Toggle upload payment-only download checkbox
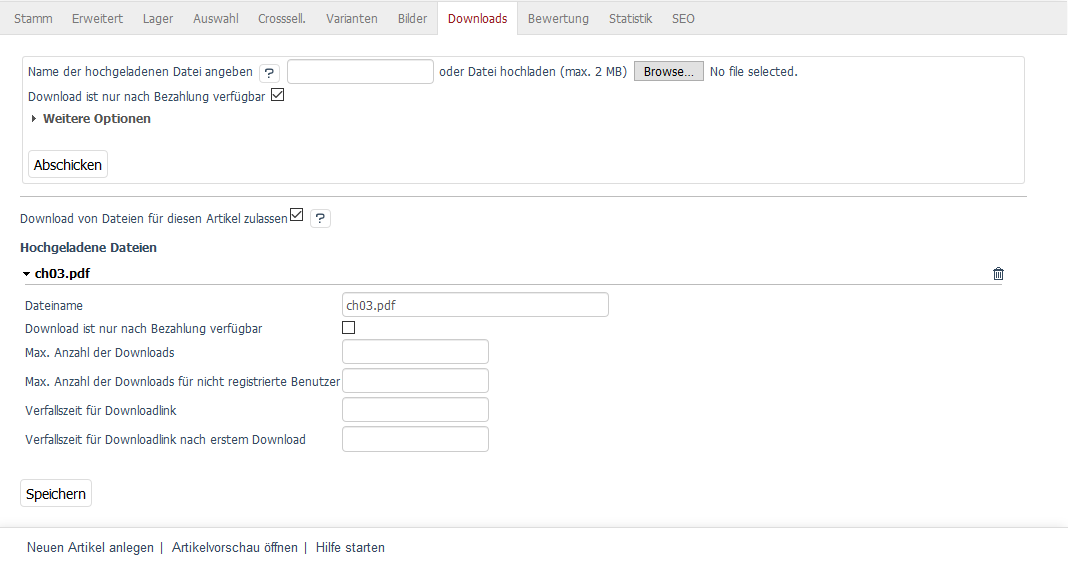This screenshot has width=1068, height=566. tap(278, 96)
